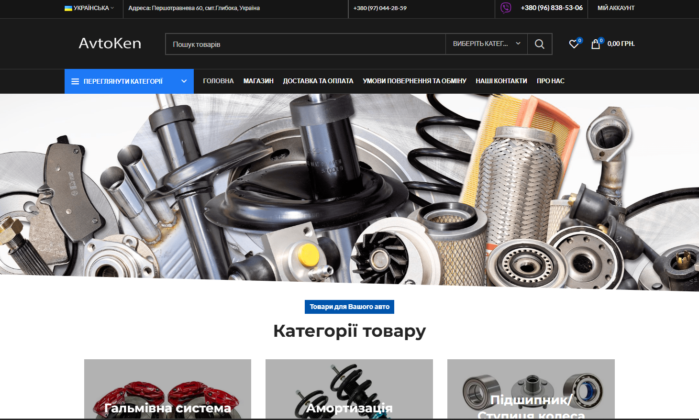Click the 'Мій аккаунт' link

click(x=616, y=7)
